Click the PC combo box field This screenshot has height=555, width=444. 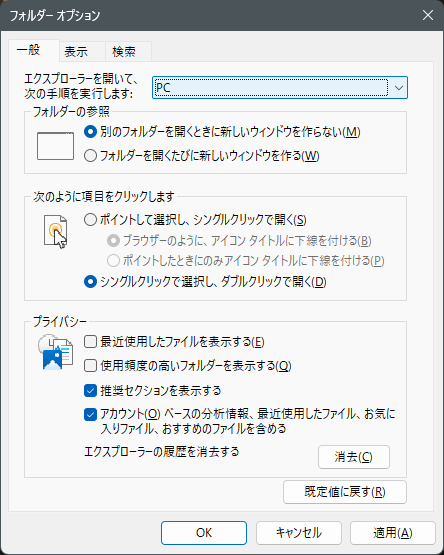(x=280, y=87)
